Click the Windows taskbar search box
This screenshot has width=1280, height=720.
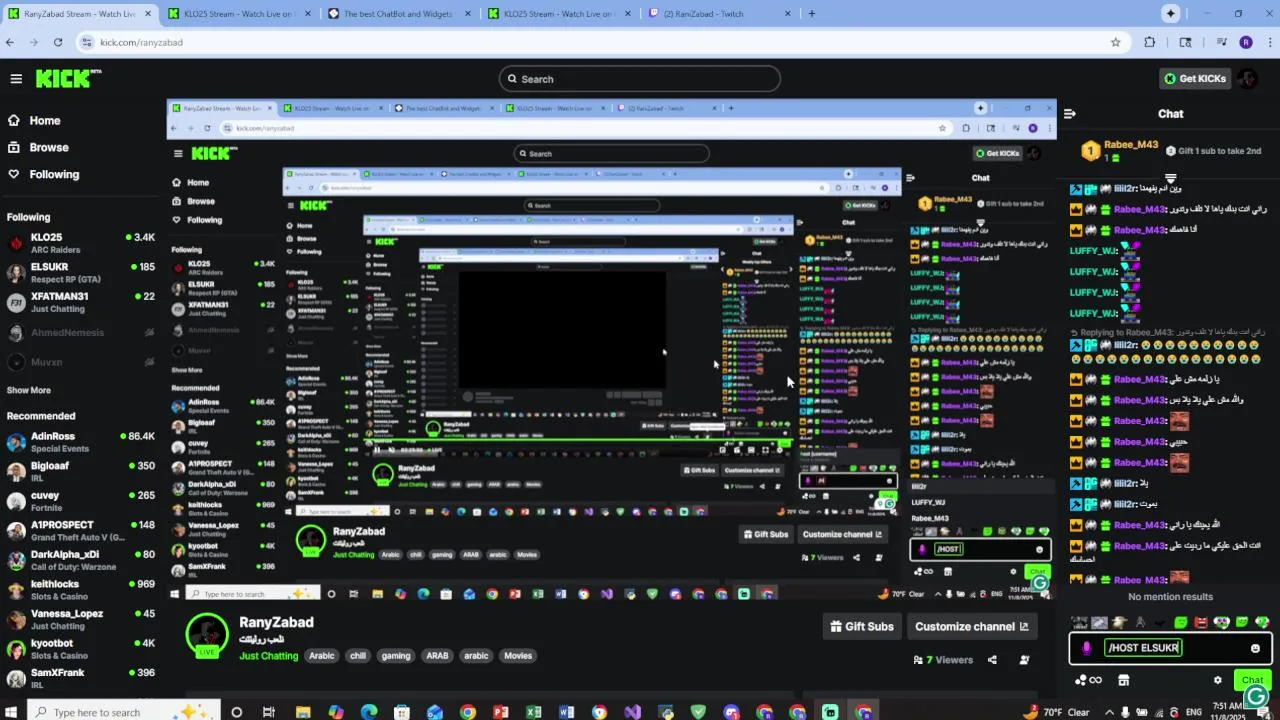click(122, 712)
